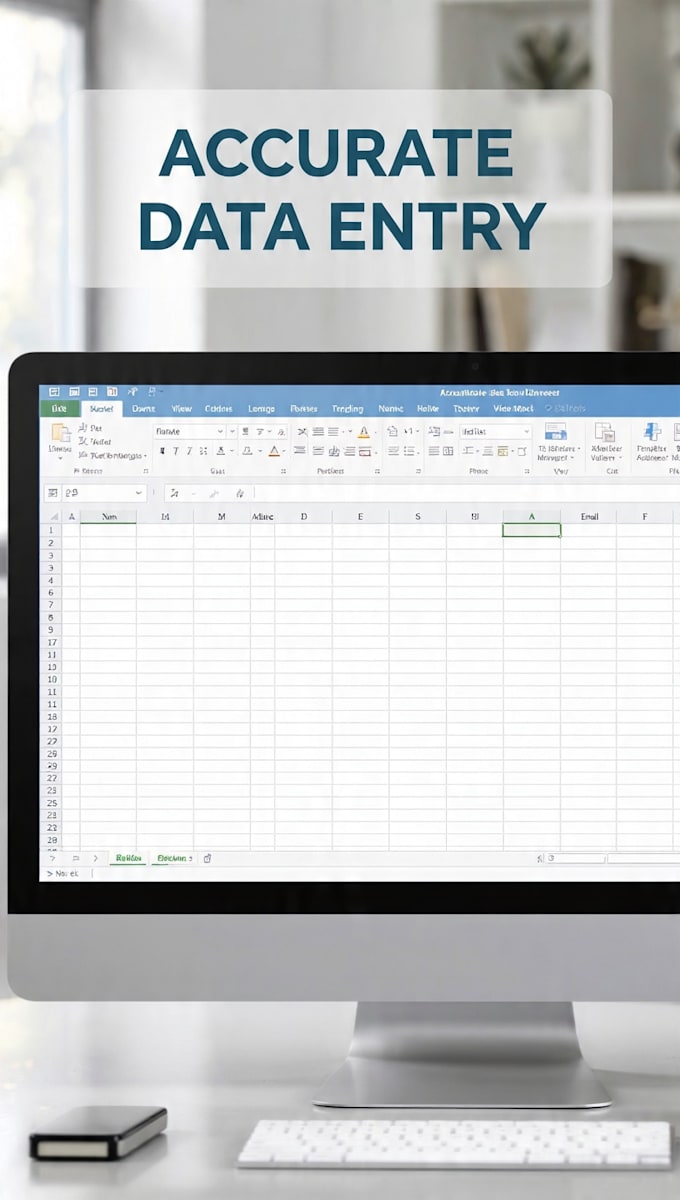680x1200 pixels.
Task: Select the column F header
Action: pos(645,517)
